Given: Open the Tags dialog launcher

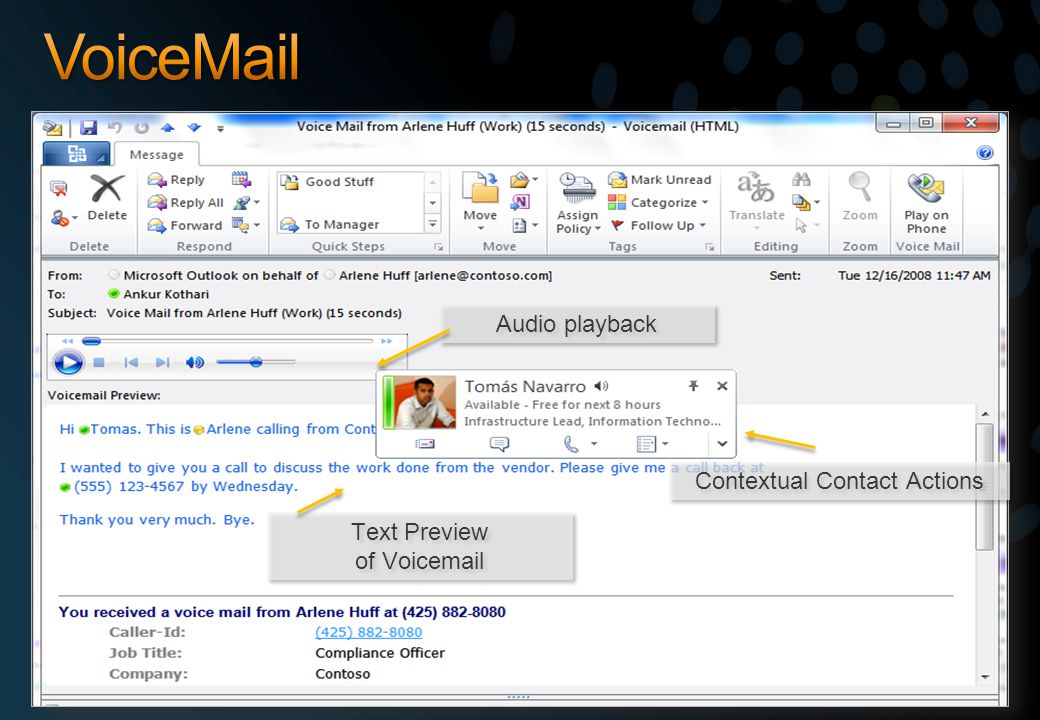Looking at the screenshot, I should (x=710, y=247).
